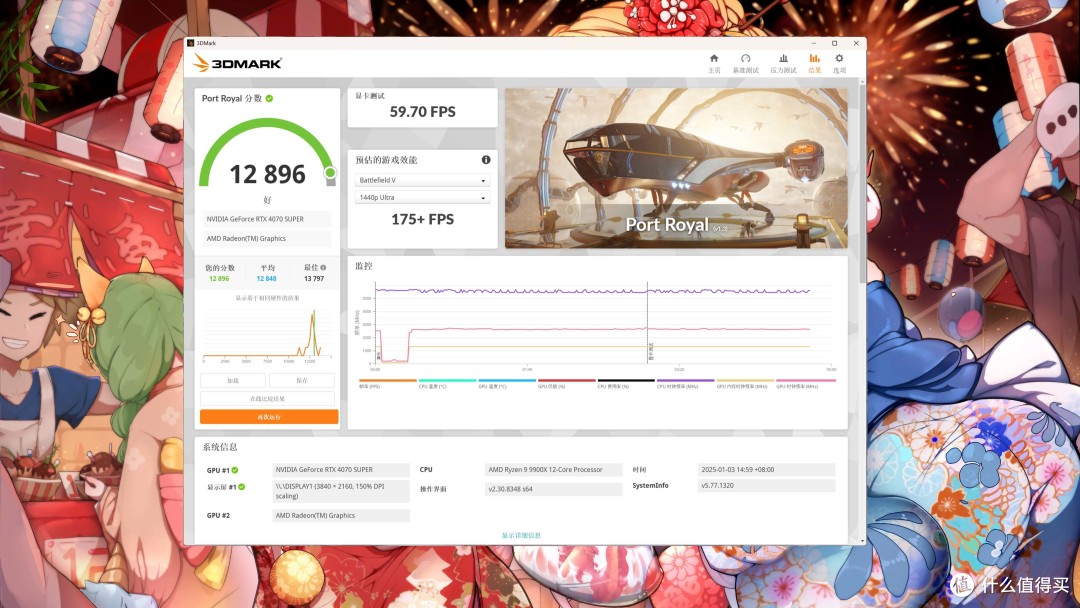This screenshot has width=1080, height=608.
Task: Go to the 主页 home icon
Action: point(714,63)
